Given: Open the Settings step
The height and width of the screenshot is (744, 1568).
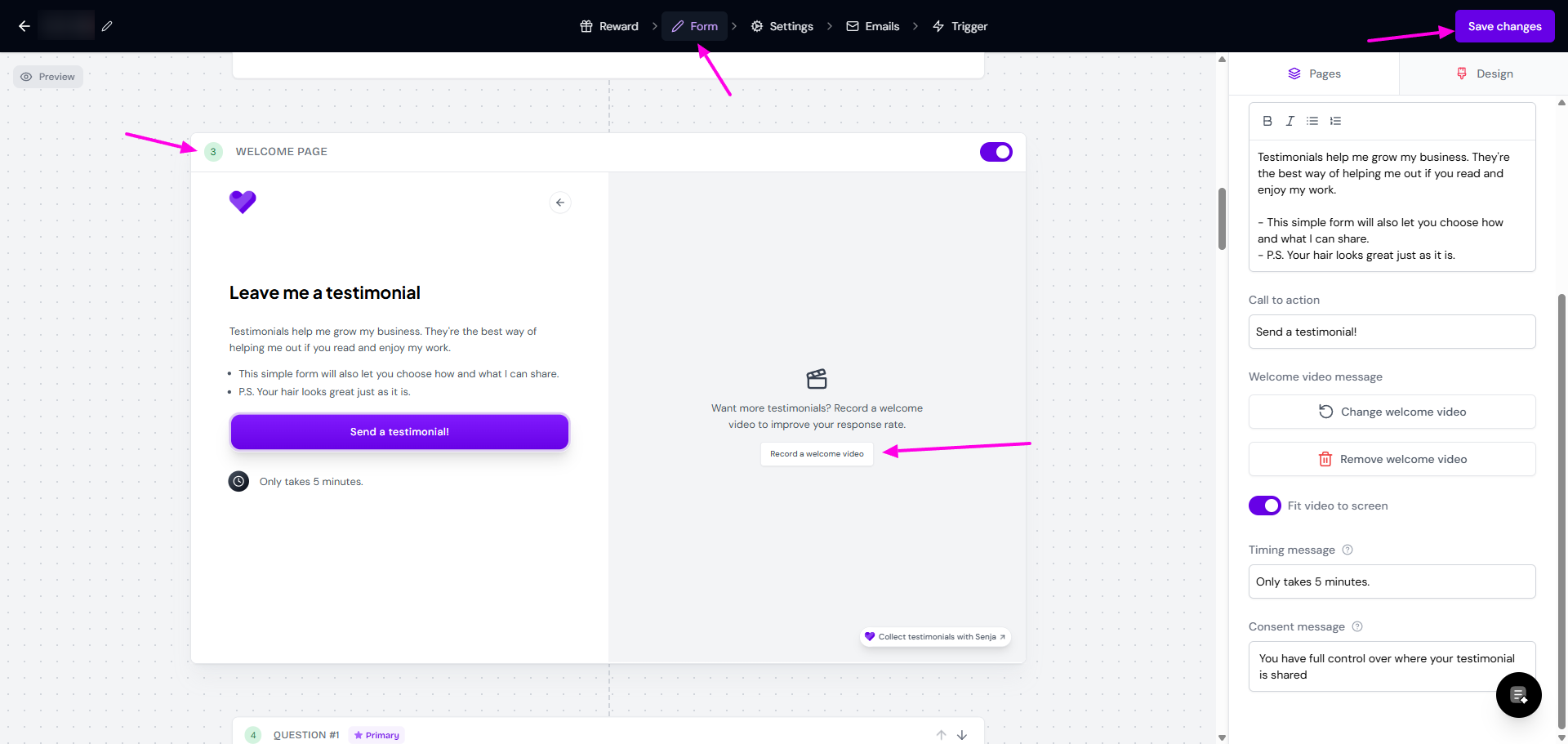Looking at the screenshot, I should coord(782,26).
